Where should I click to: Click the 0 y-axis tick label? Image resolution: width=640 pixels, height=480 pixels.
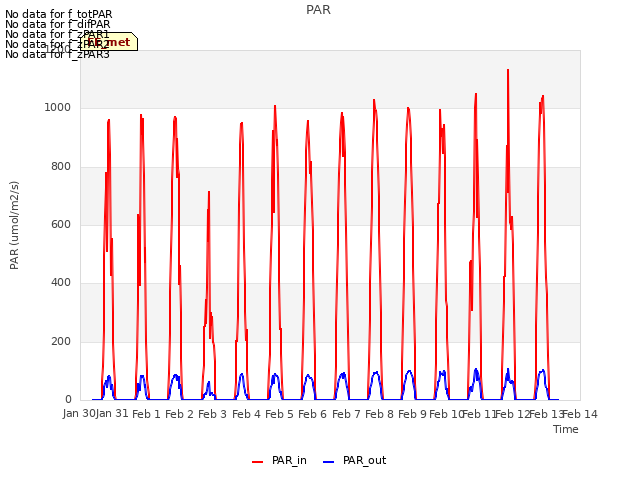(68, 400)
